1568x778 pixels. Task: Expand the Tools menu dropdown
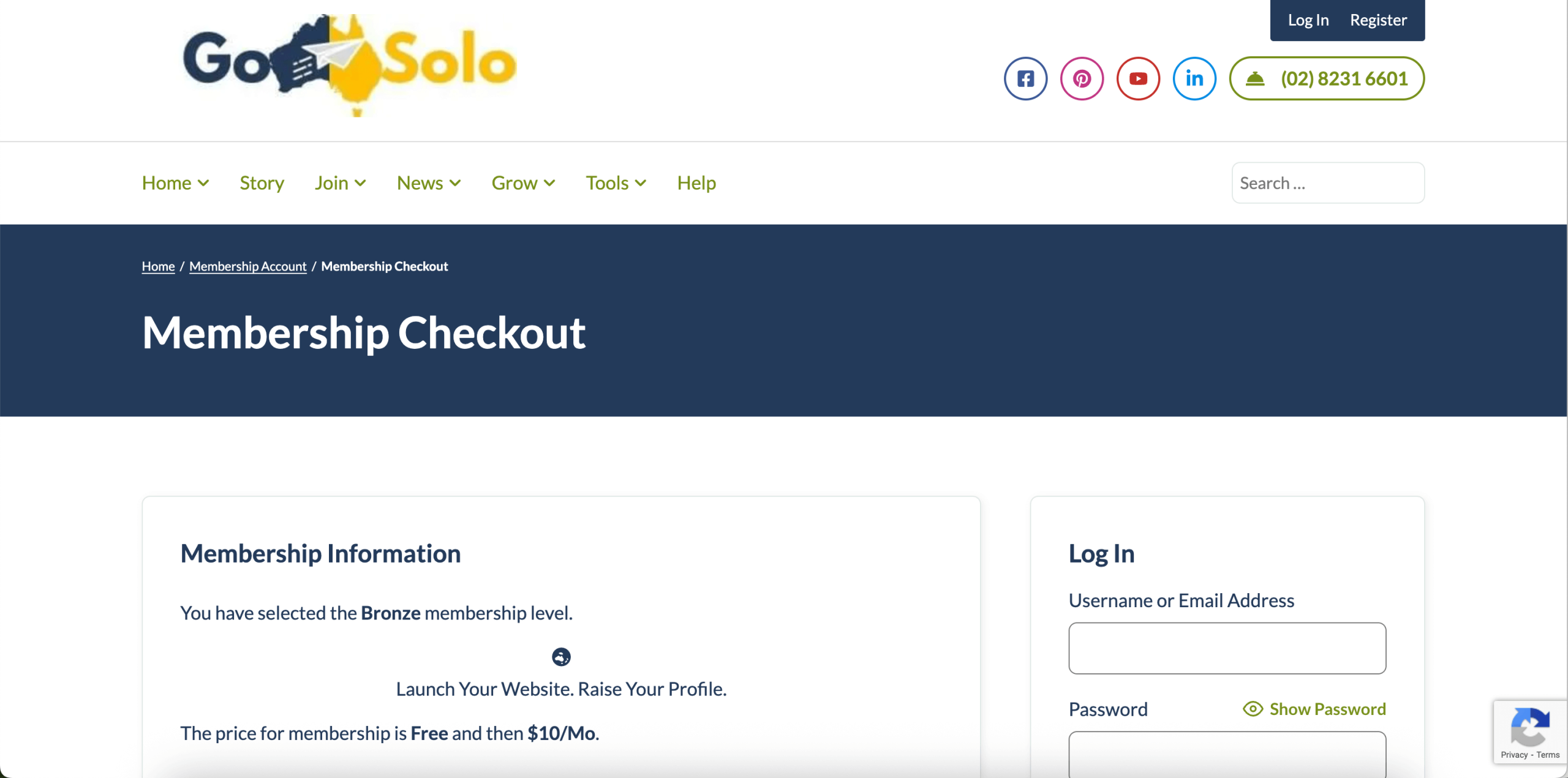616,183
